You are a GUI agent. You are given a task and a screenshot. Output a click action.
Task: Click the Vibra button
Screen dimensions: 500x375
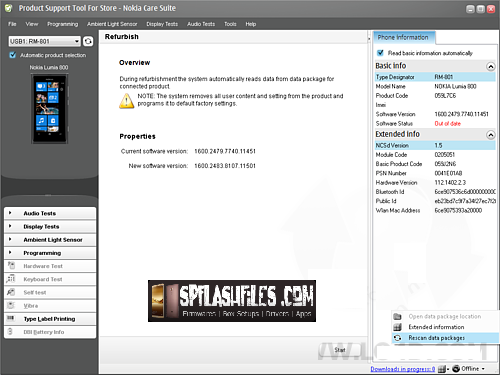[50, 306]
